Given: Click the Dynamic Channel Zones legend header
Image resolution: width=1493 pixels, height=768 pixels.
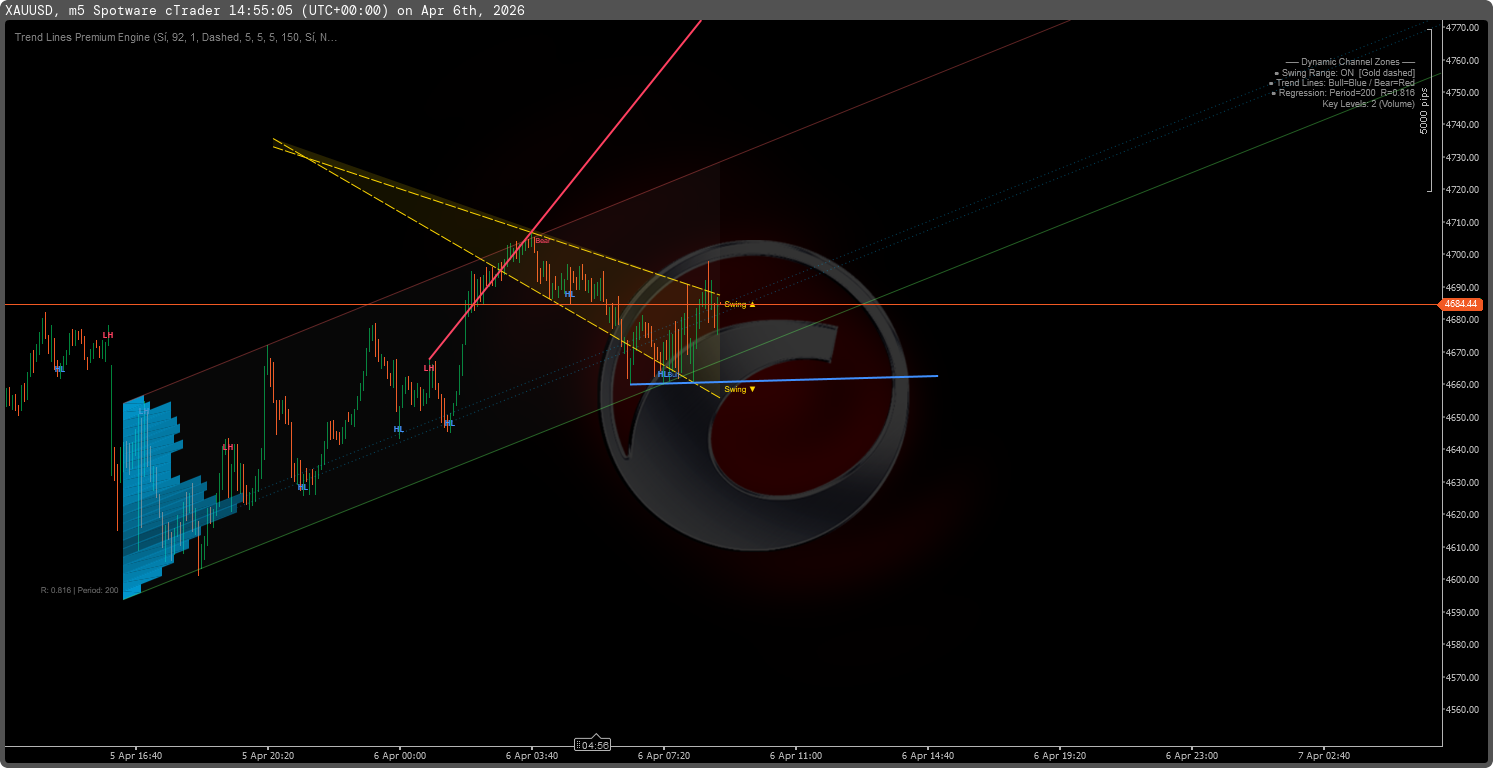Looking at the screenshot, I should click(x=1349, y=62).
